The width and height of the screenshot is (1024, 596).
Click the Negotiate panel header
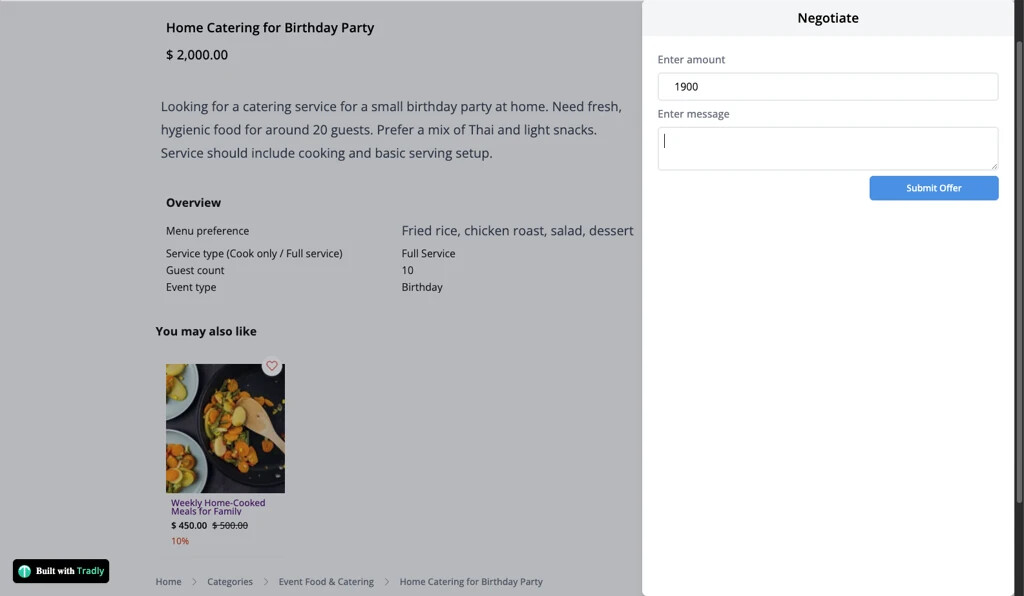click(x=827, y=18)
